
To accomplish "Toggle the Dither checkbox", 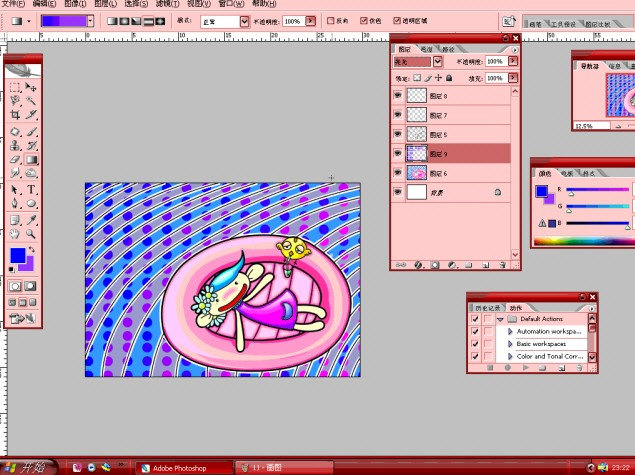I will click(364, 21).
